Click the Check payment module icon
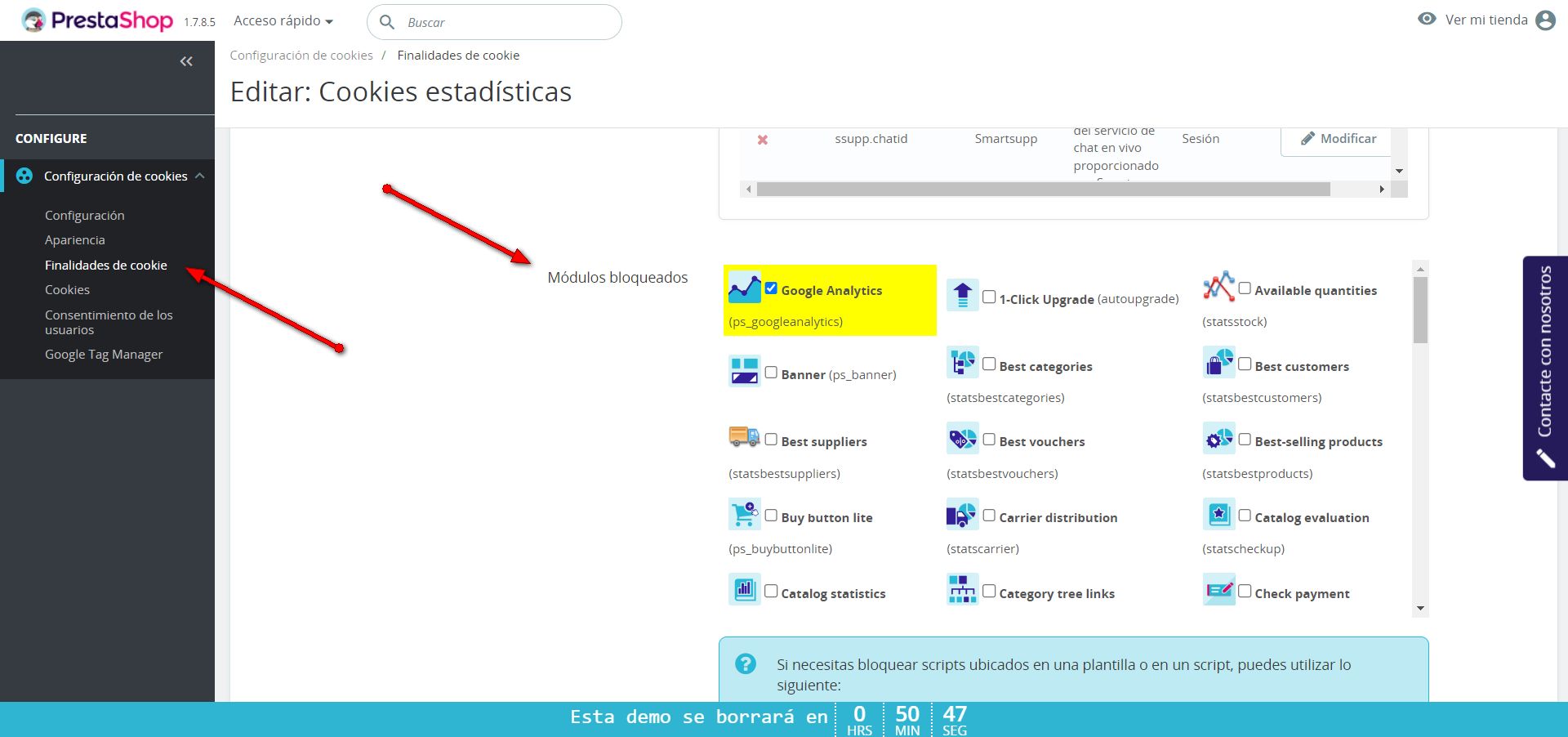 coord(1218,589)
